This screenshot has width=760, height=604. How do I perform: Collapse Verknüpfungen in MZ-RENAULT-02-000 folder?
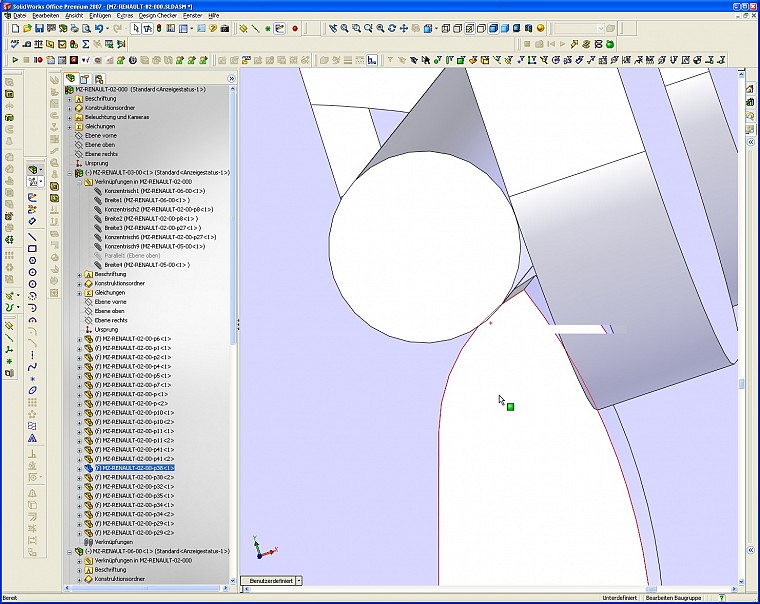[x=79, y=182]
